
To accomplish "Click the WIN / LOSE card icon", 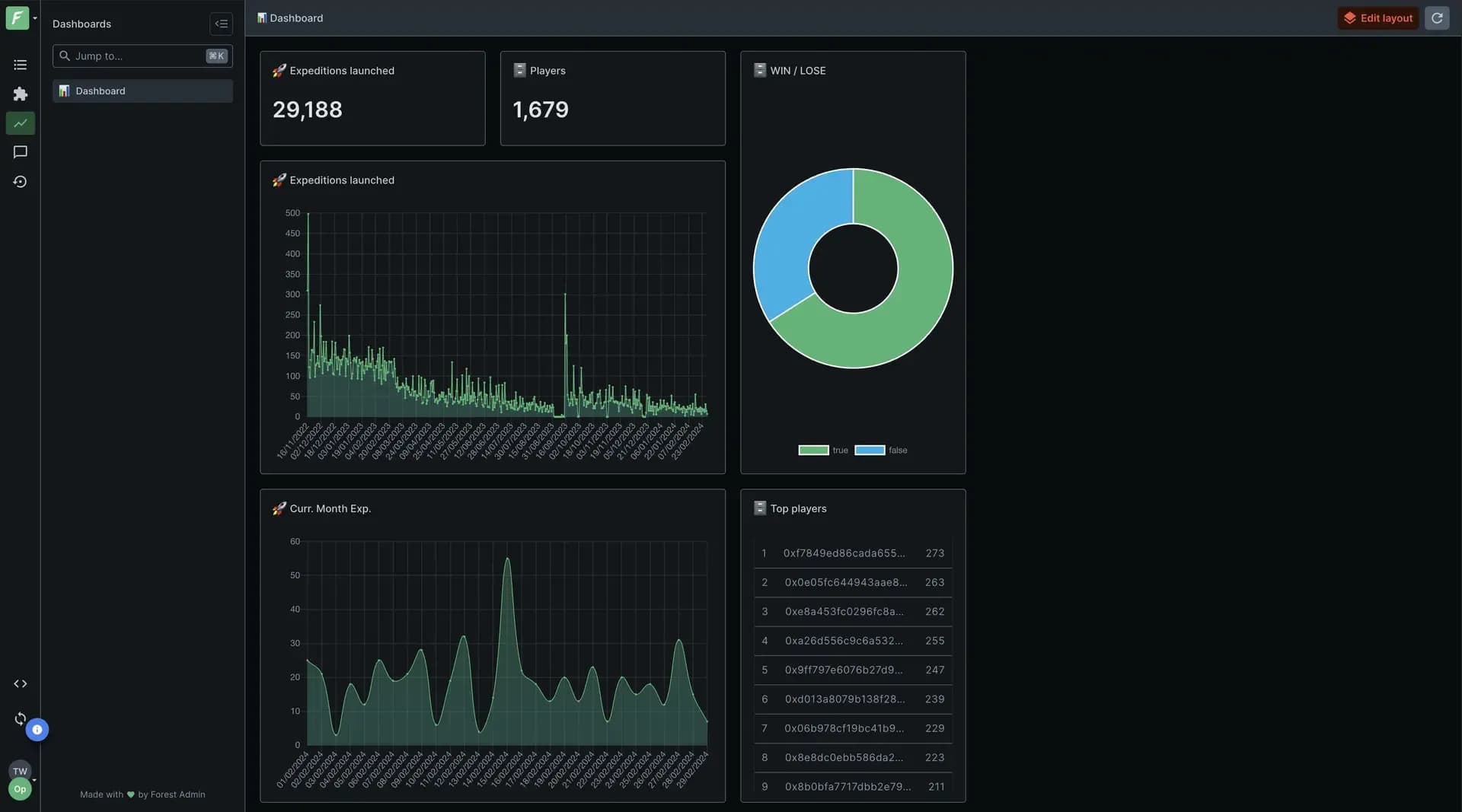I will tap(760, 70).
